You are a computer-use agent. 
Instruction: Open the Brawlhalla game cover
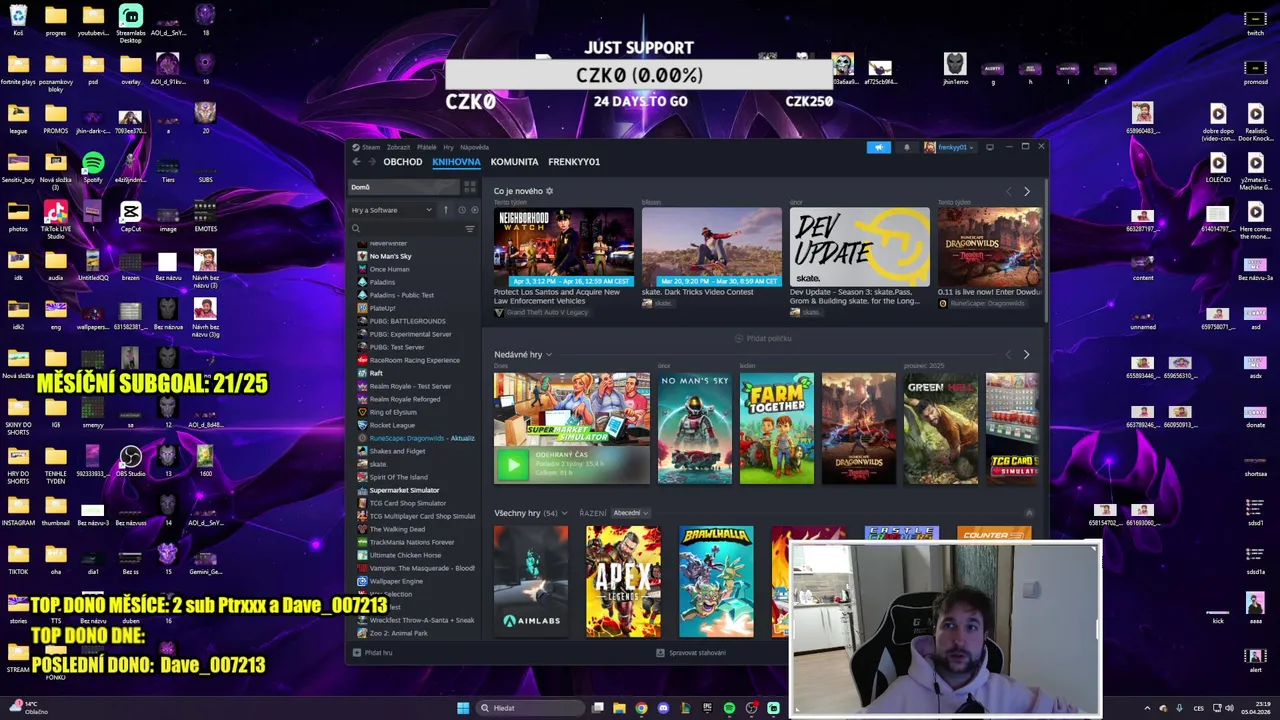point(716,582)
